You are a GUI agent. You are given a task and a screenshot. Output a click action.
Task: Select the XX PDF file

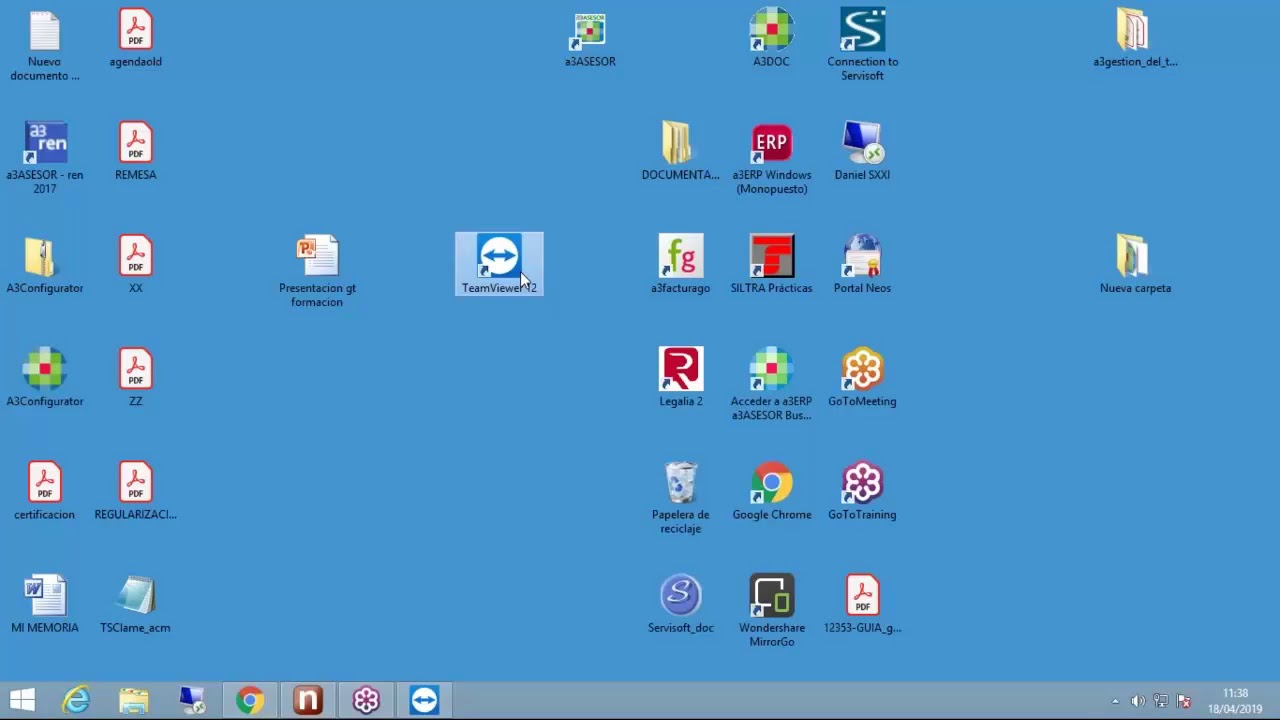135,265
